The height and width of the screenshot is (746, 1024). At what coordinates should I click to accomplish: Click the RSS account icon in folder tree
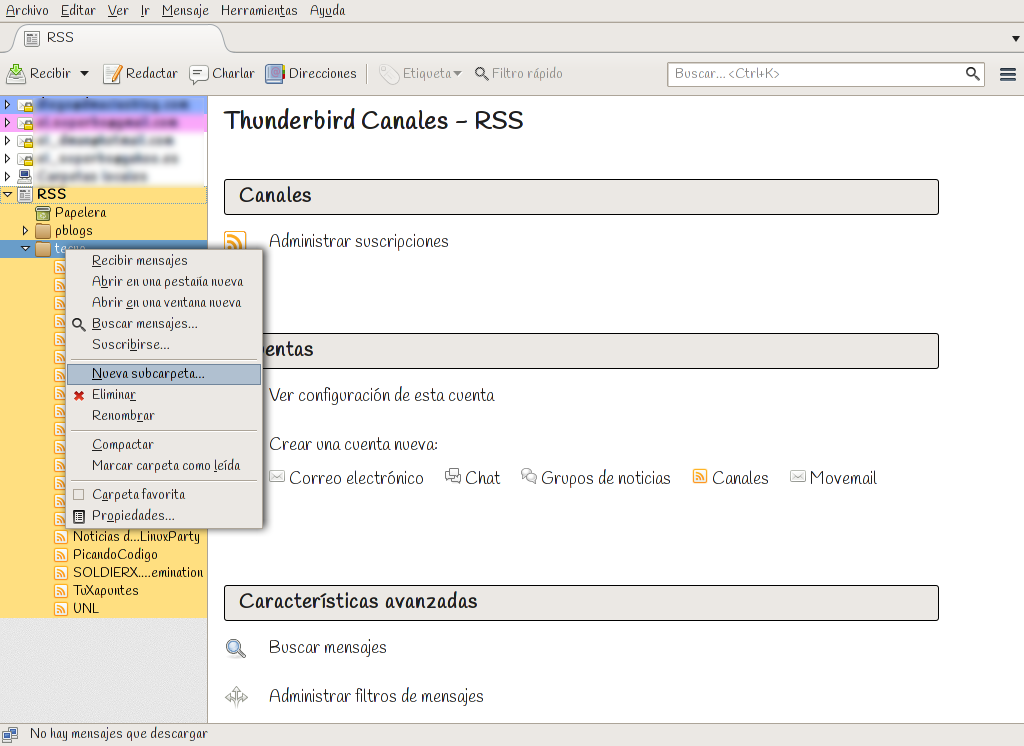pyautogui.click(x=25, y=194)
